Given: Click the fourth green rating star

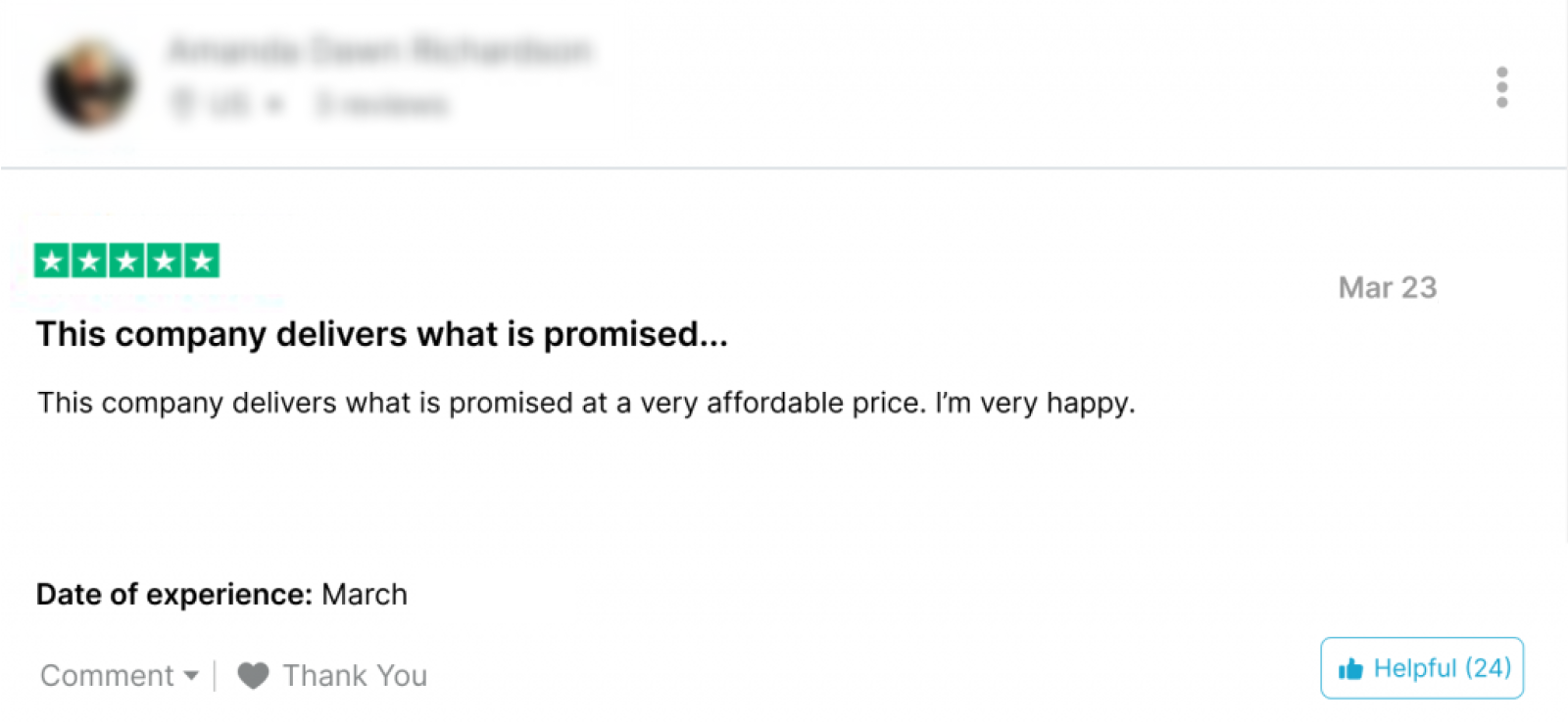Looking at the screenshot, I should (x=164, y=261).
